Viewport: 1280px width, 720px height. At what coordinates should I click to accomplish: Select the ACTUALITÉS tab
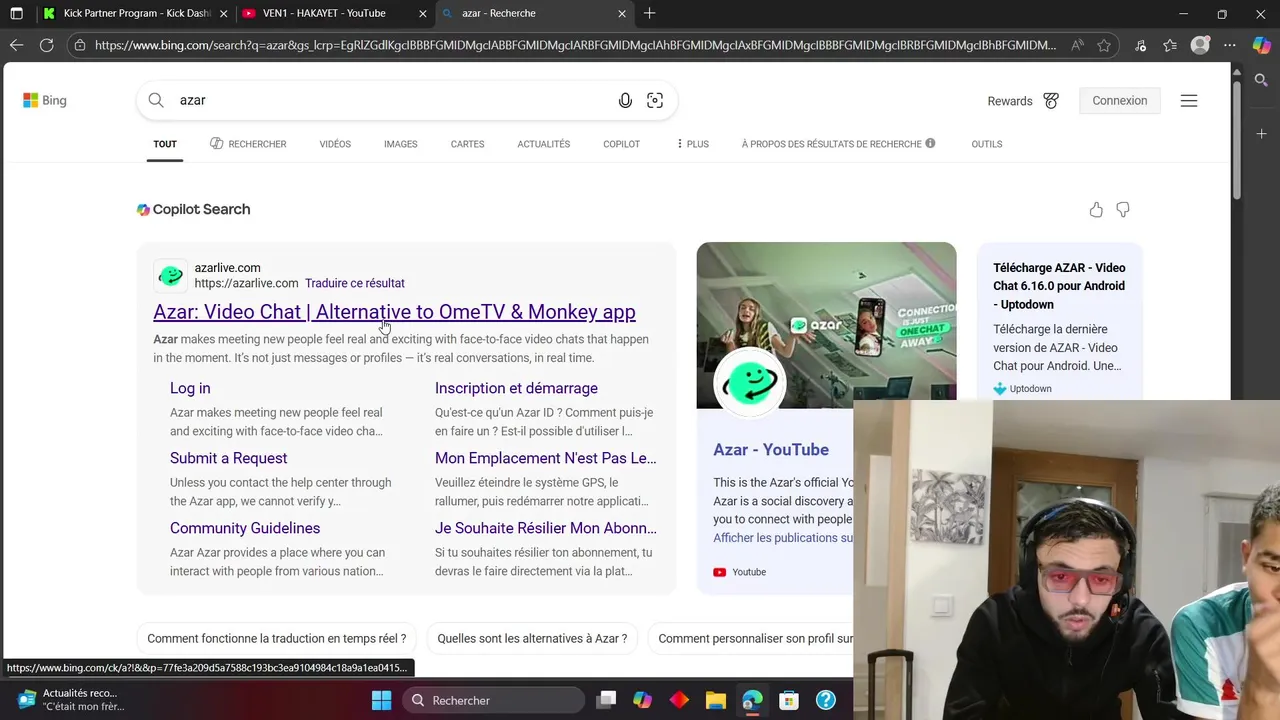[543, 144]
